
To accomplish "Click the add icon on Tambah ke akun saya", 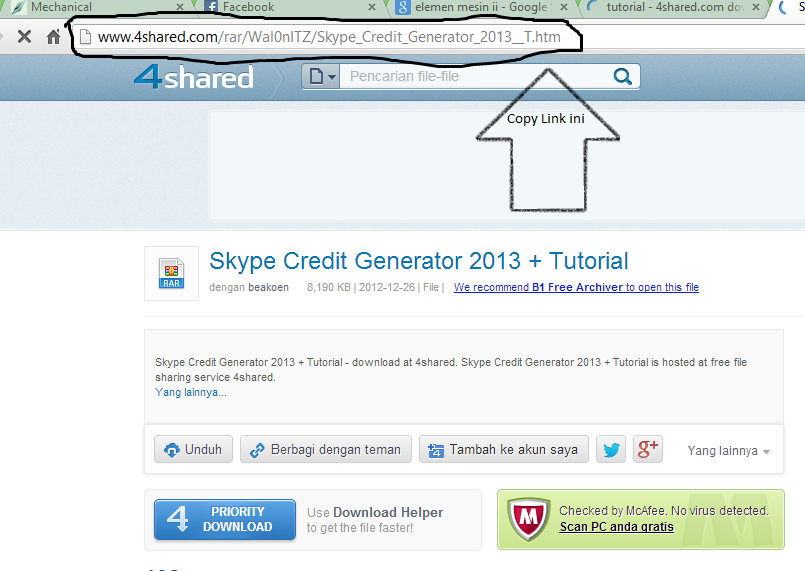I will (x=436, y=450).
